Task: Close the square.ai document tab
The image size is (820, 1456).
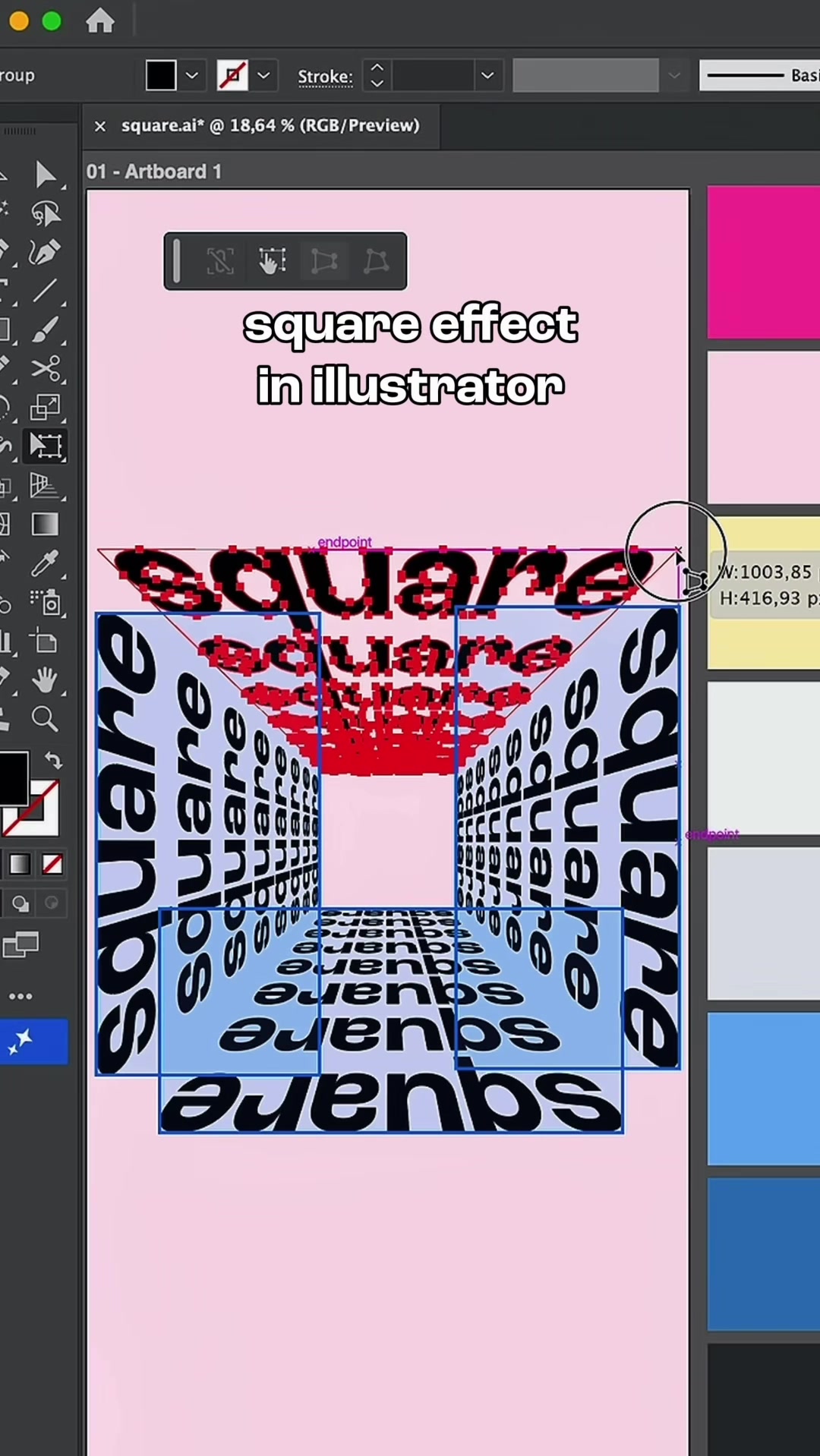Action: pos(100,126)
